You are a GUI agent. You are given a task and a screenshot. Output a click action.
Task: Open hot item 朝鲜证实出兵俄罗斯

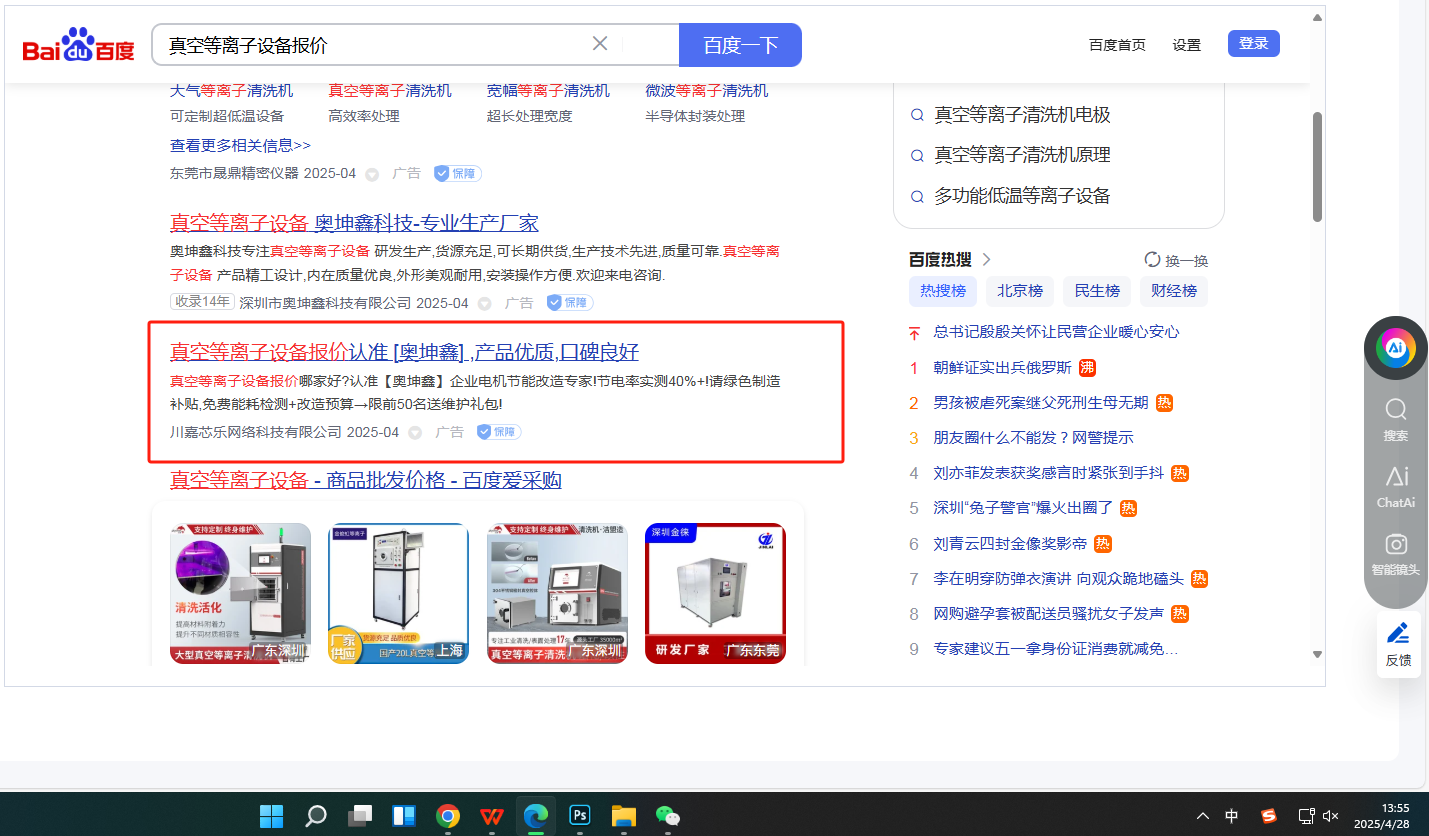click(x=1002, y=367)
